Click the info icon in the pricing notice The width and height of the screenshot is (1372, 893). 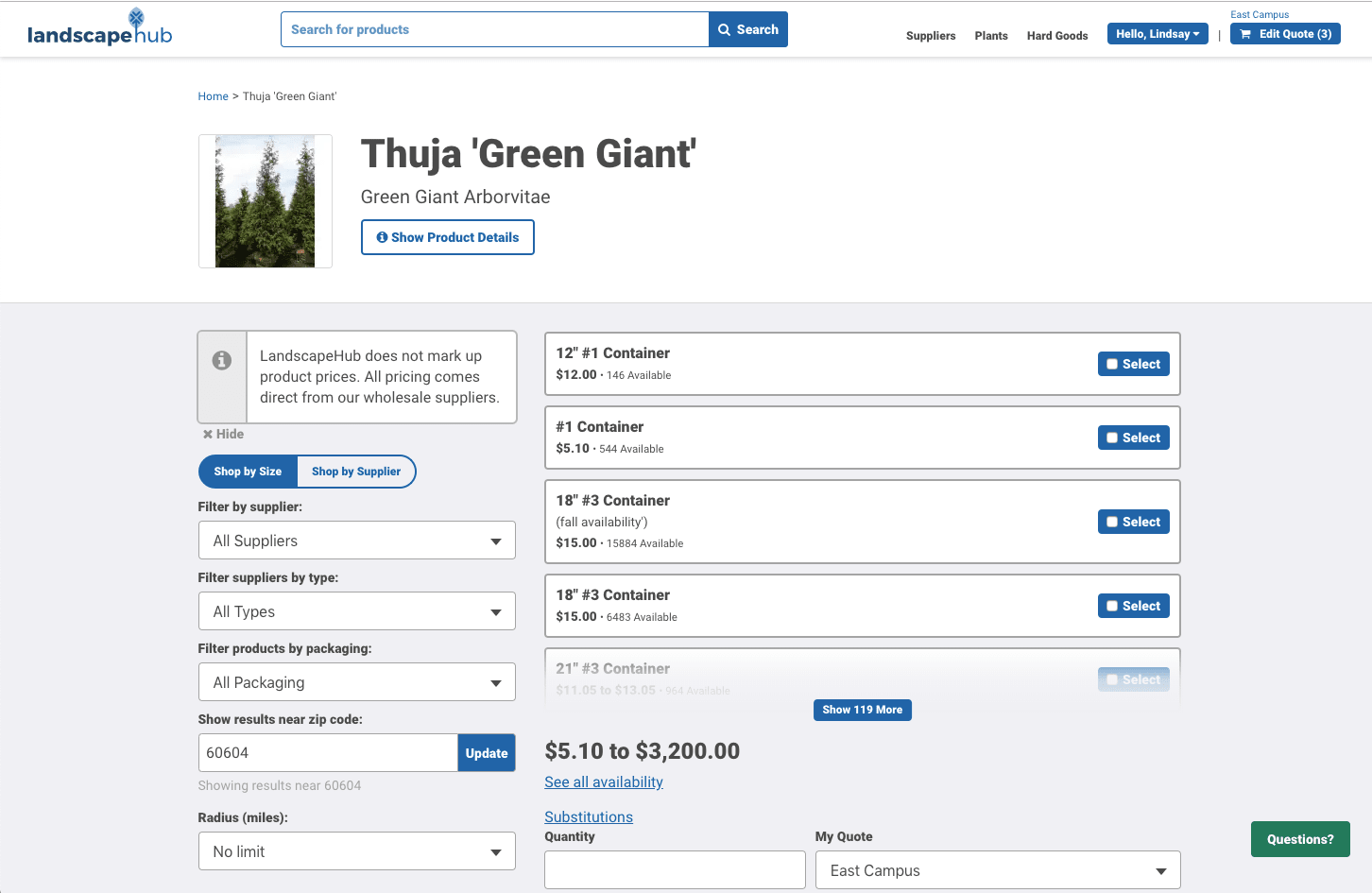[222, 360]
